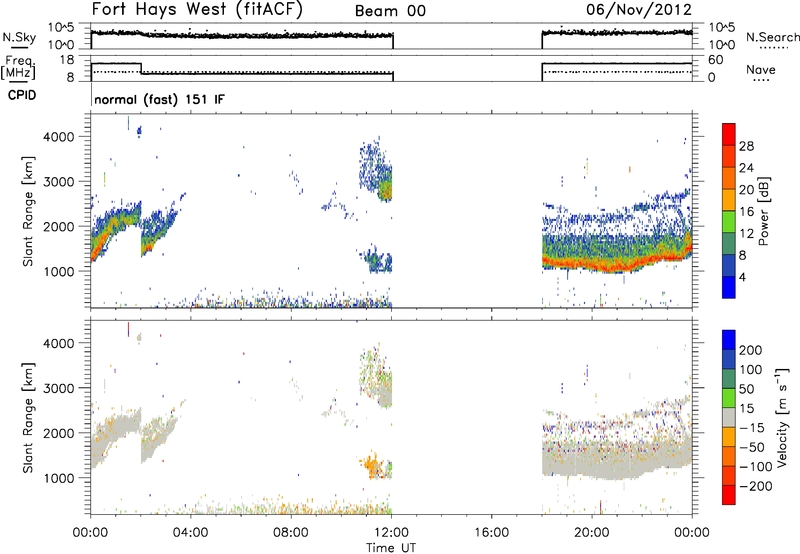Click the '20:00' time tick label
This screenshot has height=554, width=800.
[x=592, y=533]
